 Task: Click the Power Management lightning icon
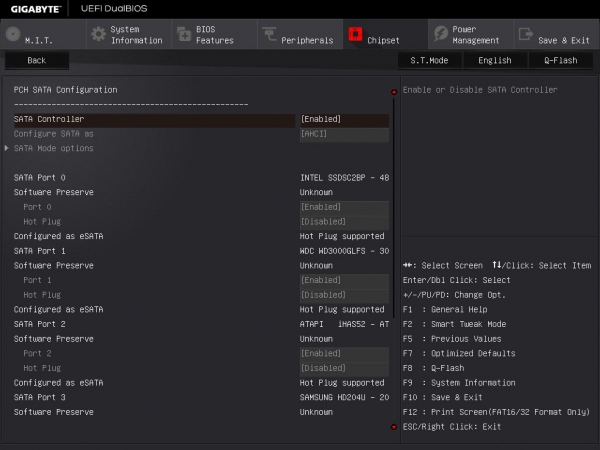(x=441, y=34)
